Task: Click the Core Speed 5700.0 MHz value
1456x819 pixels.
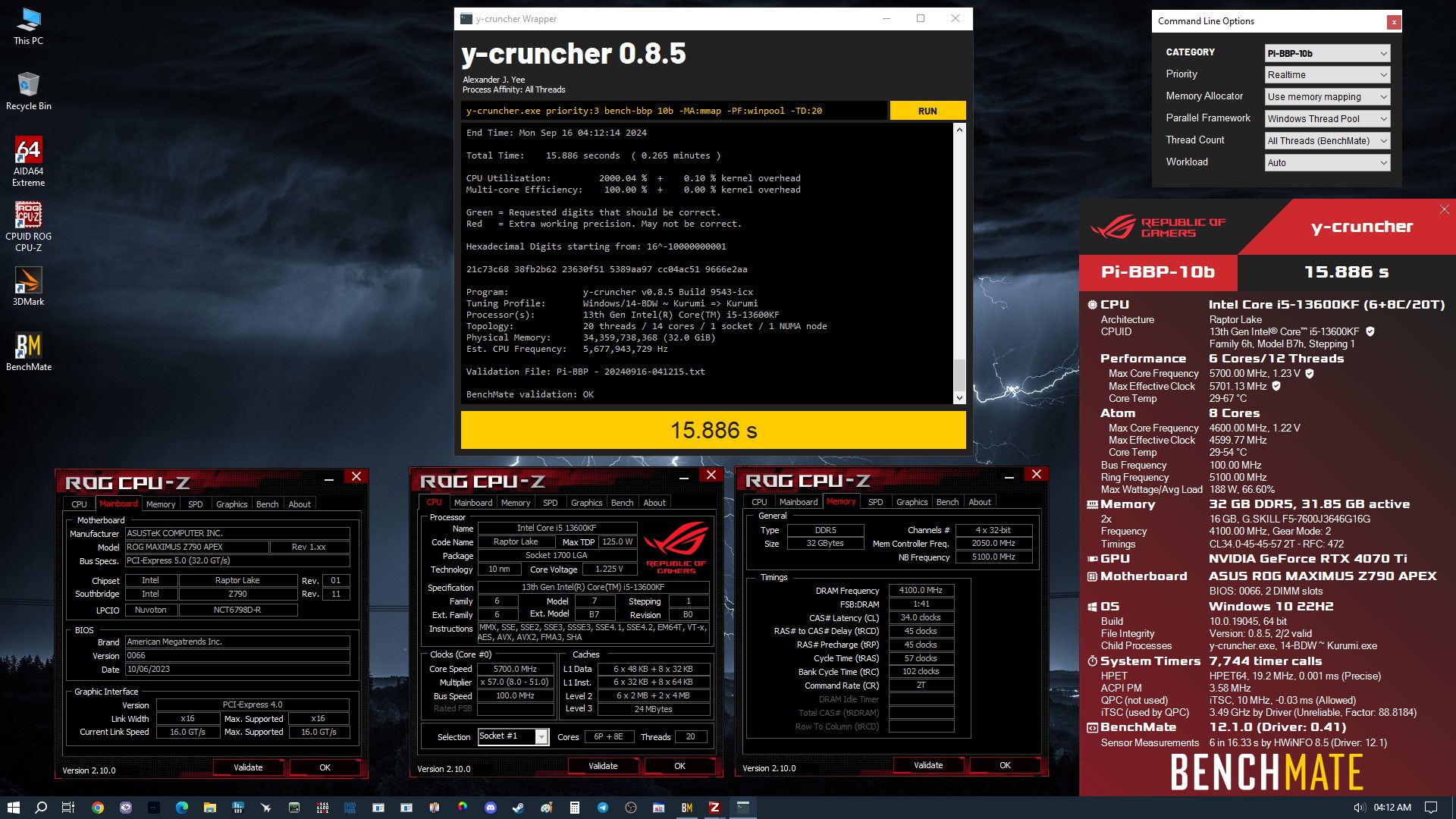Action: (515, 669)
